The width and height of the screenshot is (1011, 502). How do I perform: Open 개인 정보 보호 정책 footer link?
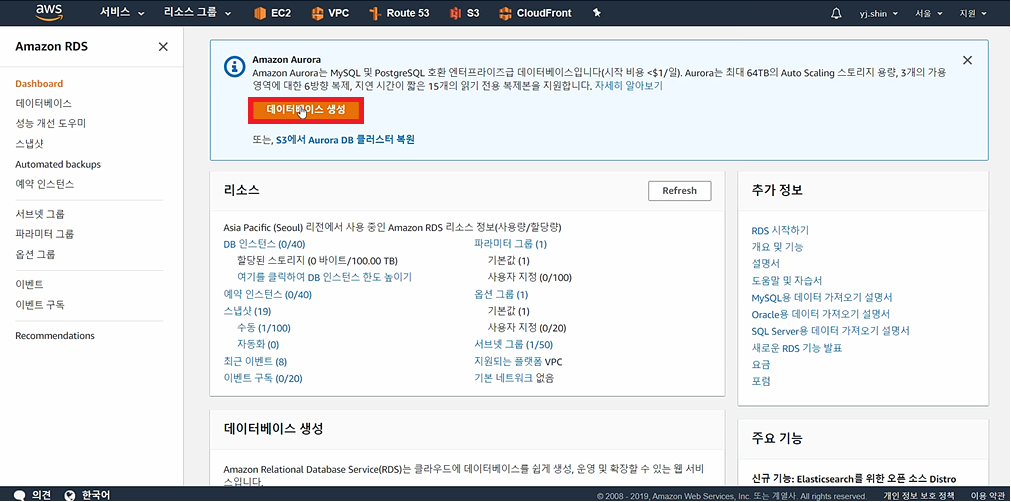[918, 496]
